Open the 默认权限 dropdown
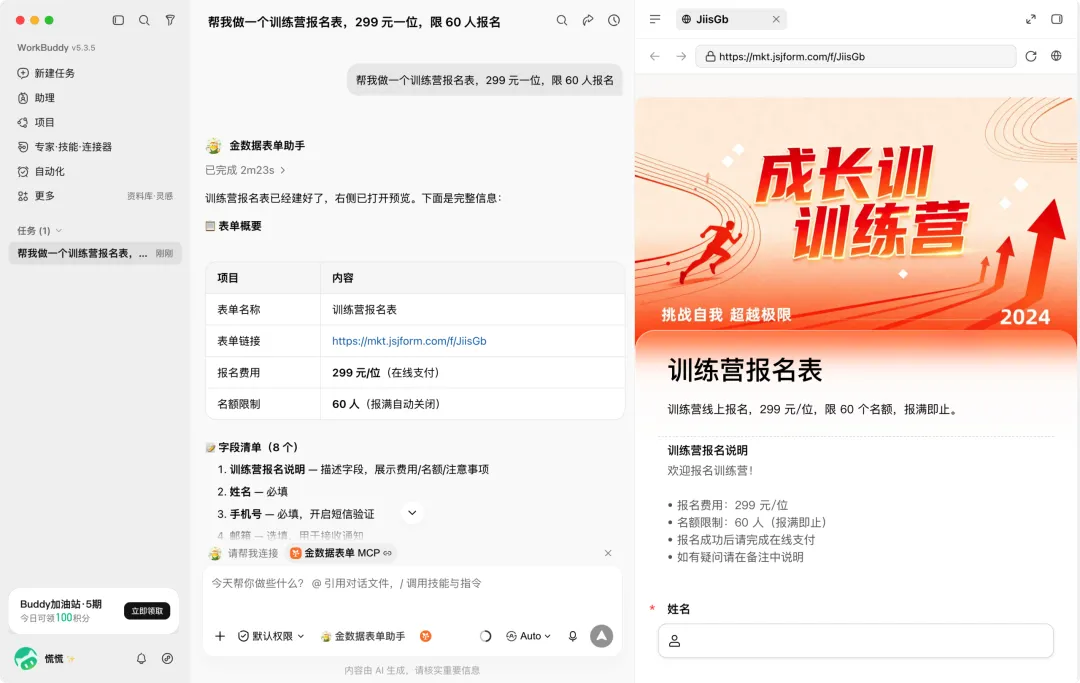 (x=271, y=636)
